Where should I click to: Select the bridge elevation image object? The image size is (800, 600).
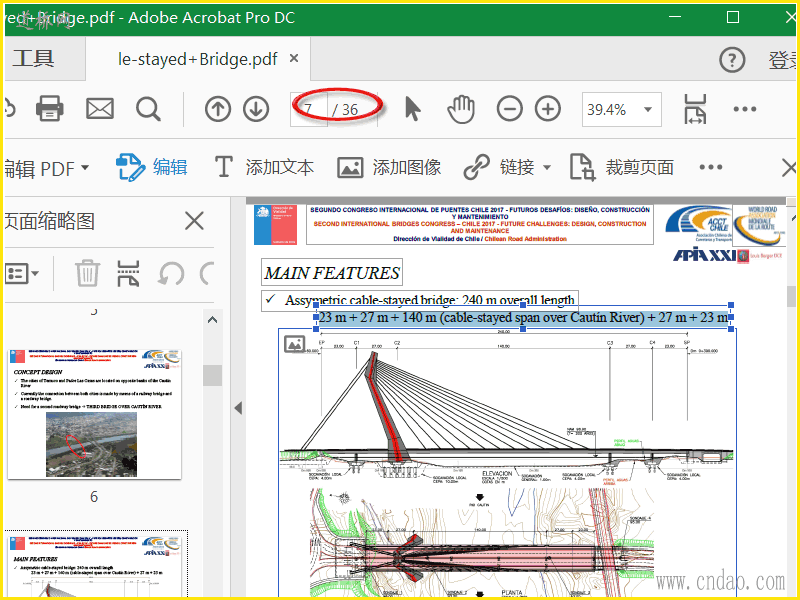507,462
